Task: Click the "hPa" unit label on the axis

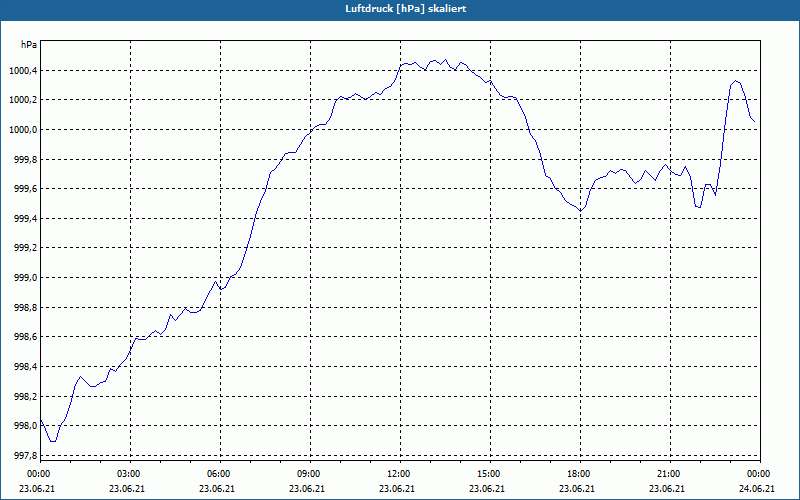Action: coord(29,45)
